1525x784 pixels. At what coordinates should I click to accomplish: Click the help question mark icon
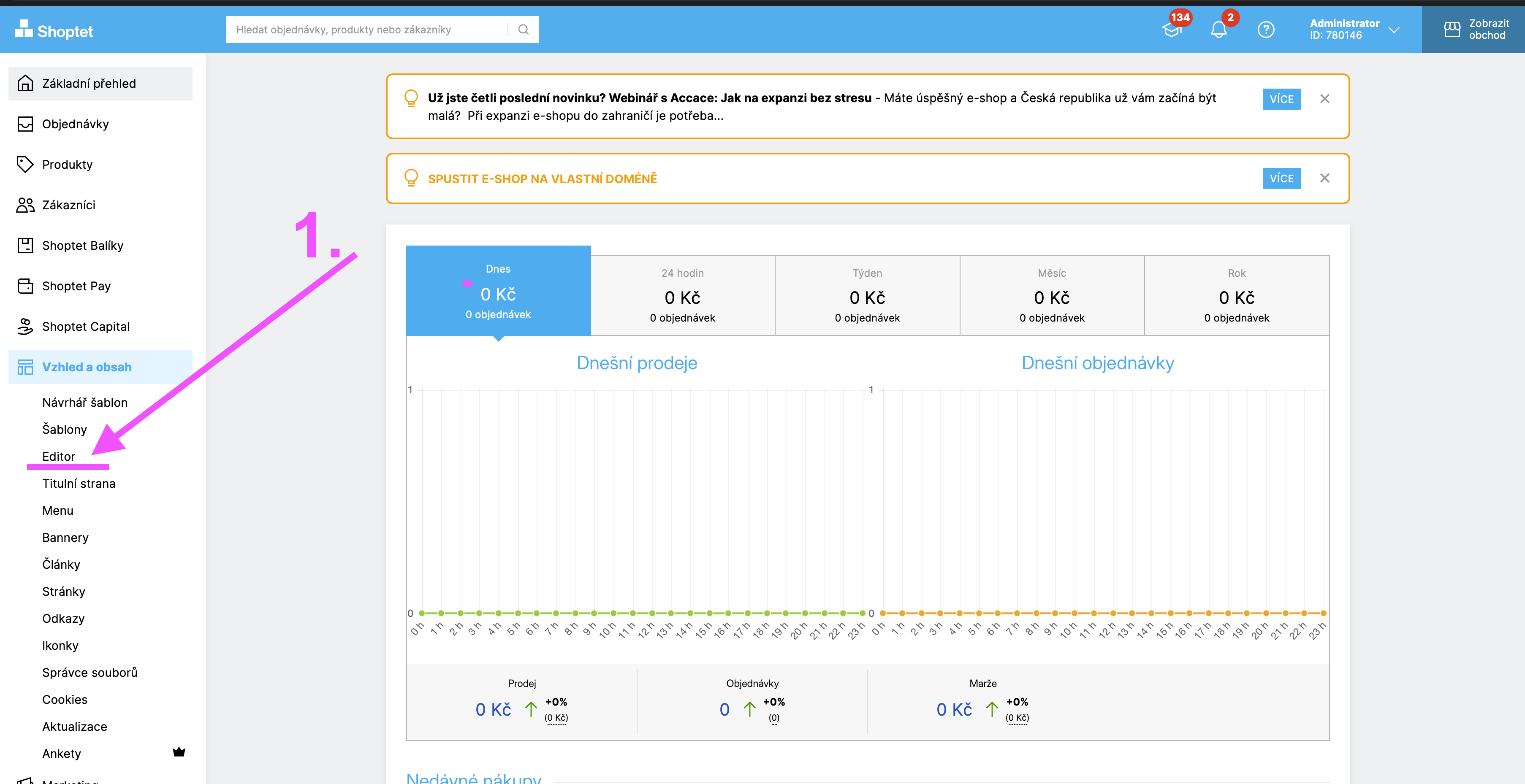point(1266,30)
